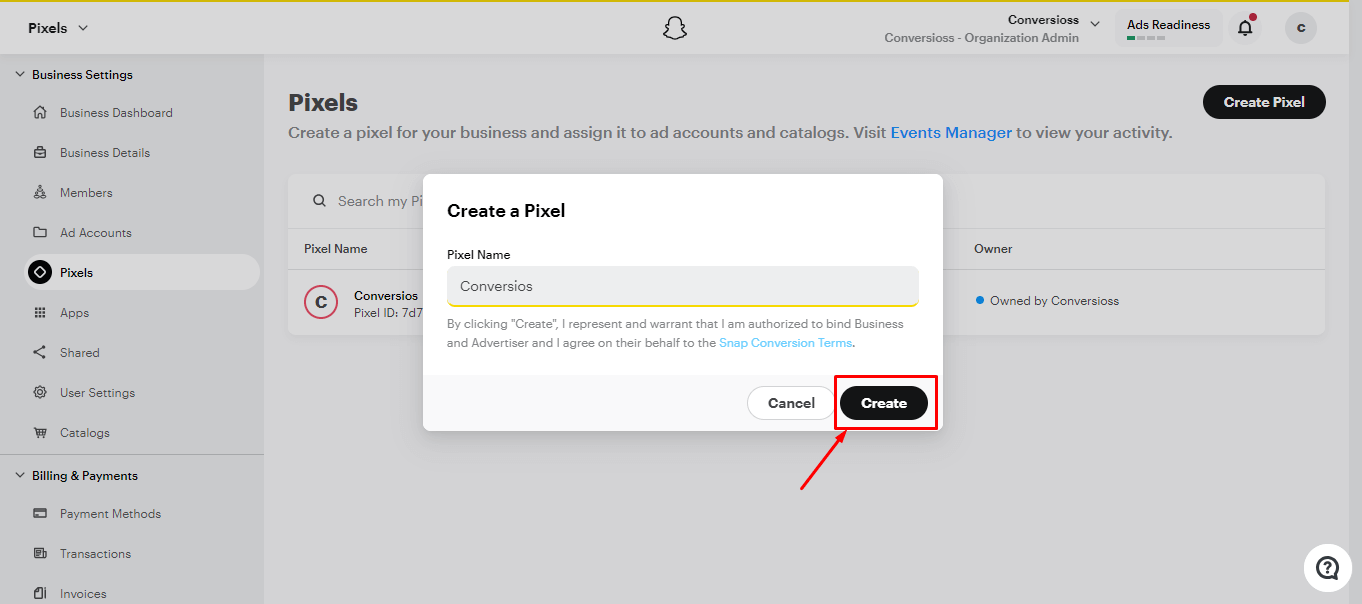Open the help chat bubble icon
Image resolution: width=1362 pixels, height=604 pixels.
click(x=1327, y=568)
